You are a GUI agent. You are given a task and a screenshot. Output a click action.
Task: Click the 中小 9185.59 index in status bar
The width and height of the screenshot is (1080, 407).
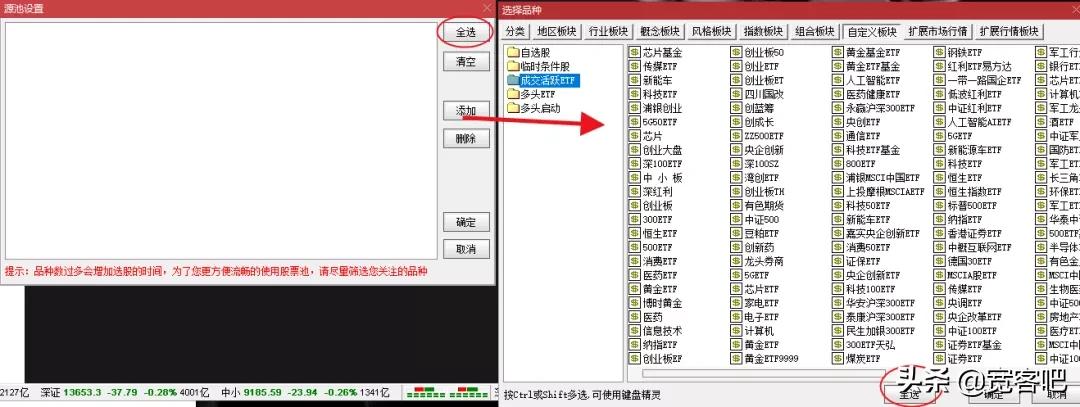point(304,393)
